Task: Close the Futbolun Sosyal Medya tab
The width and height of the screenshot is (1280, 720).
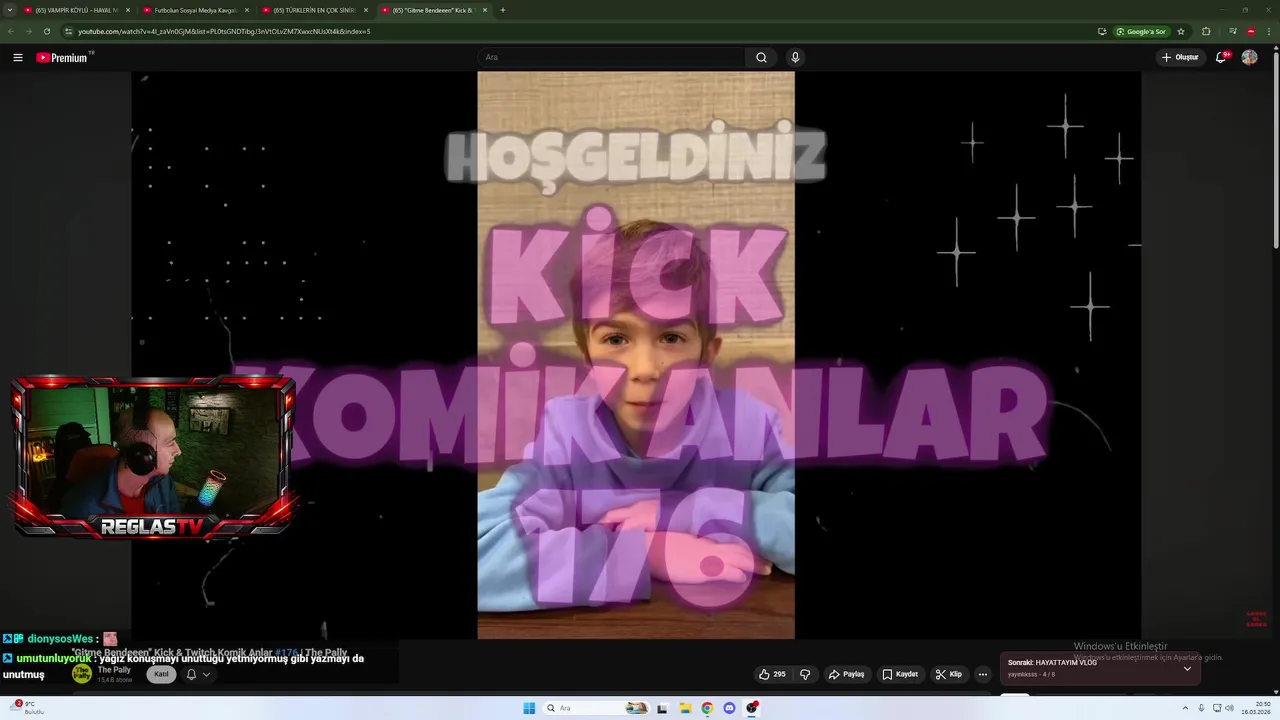Action: 247,10
